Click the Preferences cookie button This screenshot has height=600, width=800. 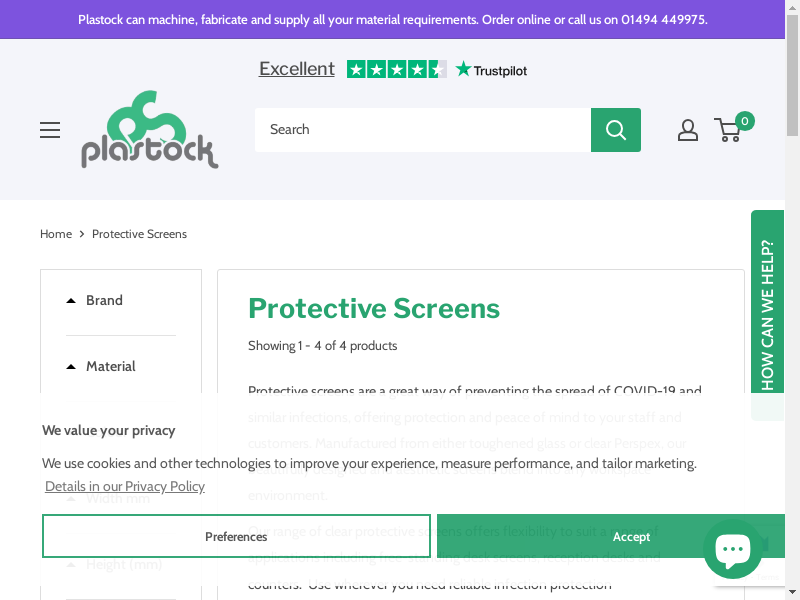236,536
